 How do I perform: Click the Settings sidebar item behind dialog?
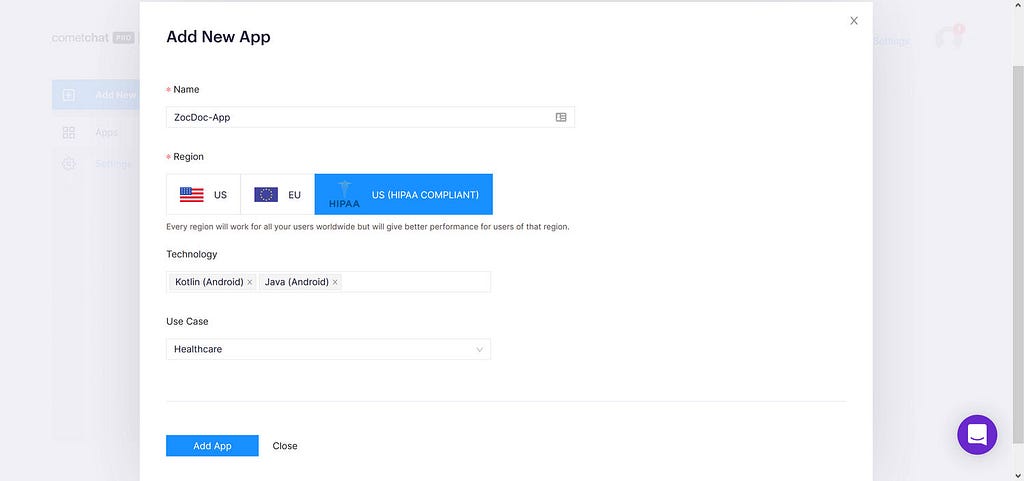[x=113, y=164]
